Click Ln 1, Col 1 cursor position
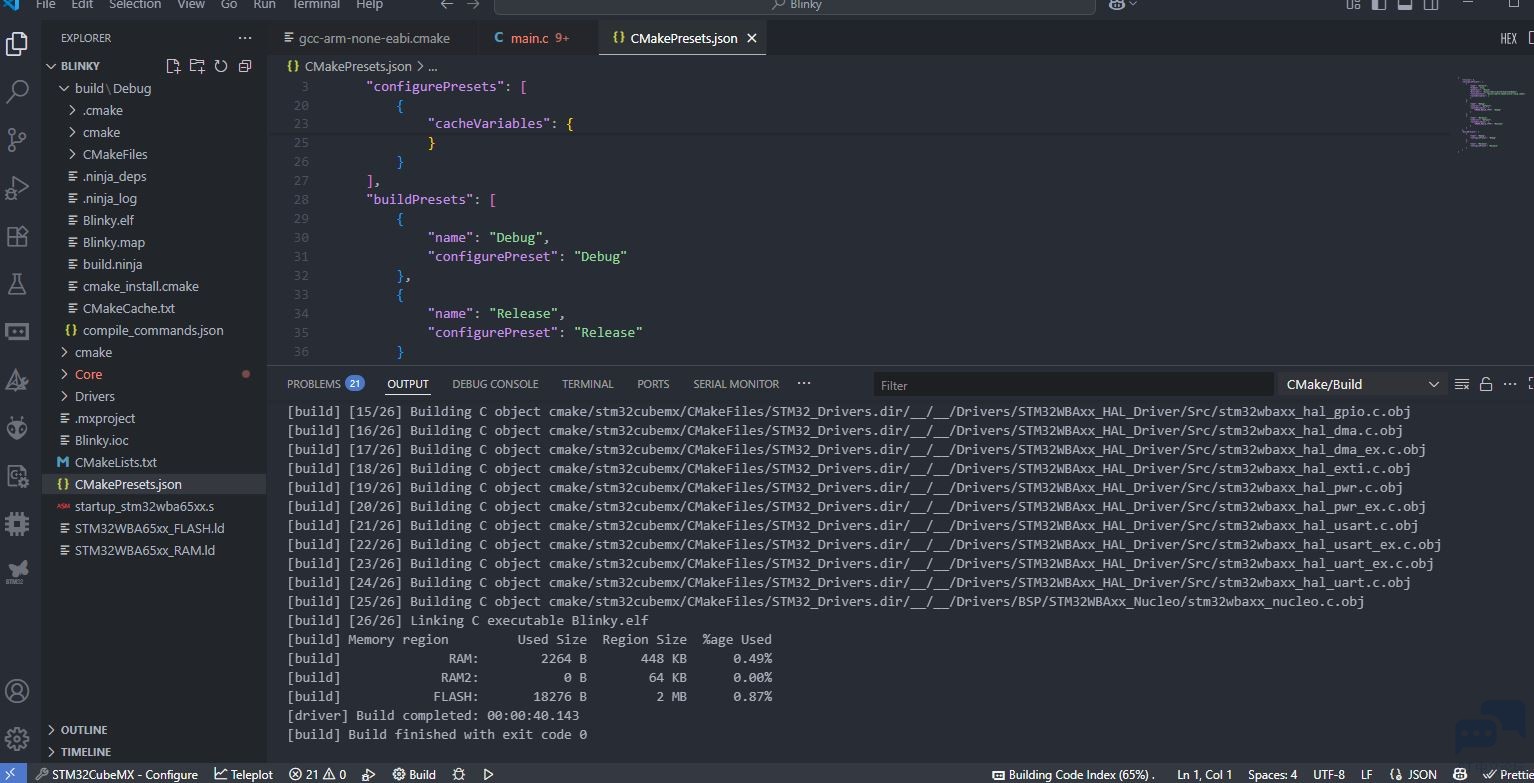This screenshot has width=1534, height=783. [x=1204, y=774]
